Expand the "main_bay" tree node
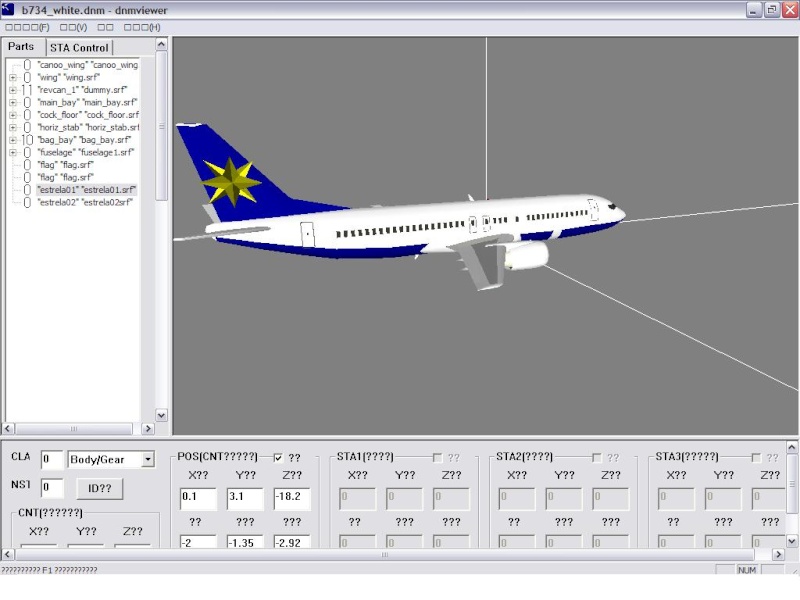The height and width of the screenshot is (600, 800). 13,103
